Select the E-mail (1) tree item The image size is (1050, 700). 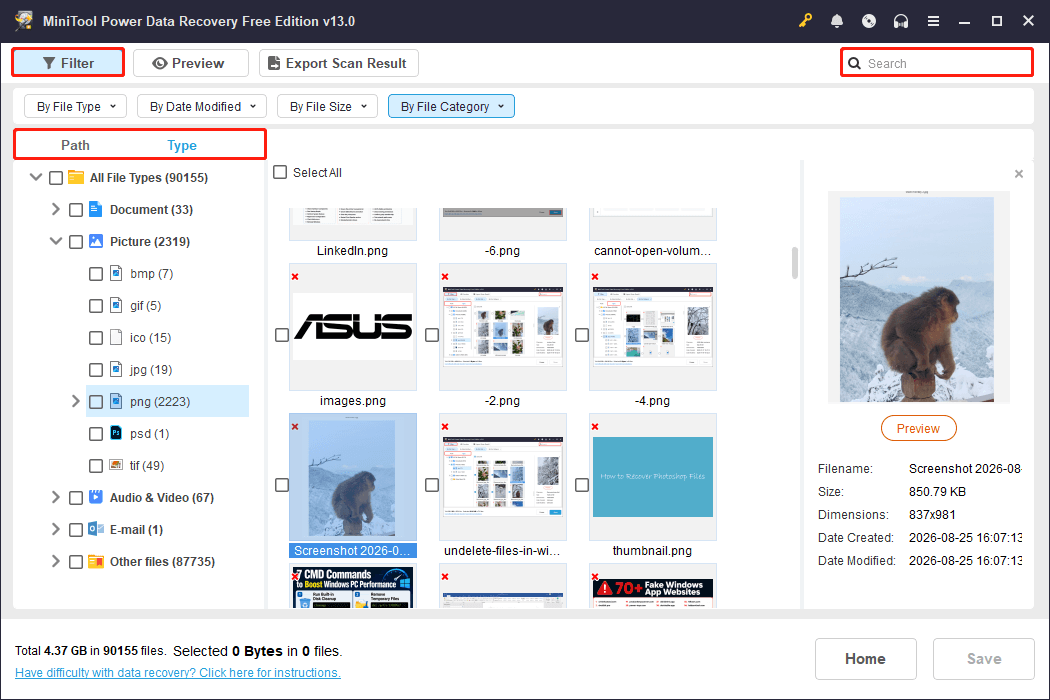point(137,529)
